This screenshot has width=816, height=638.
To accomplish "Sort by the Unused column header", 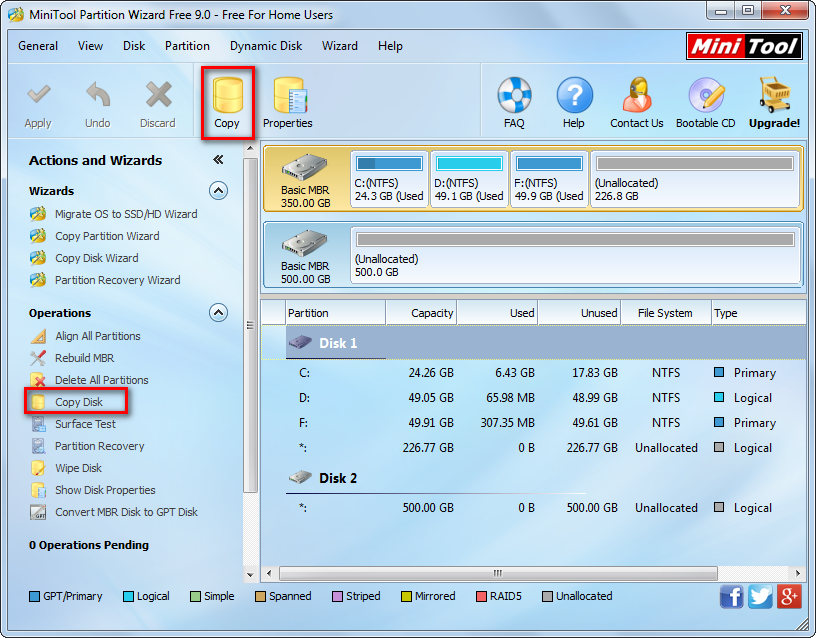I will pyautogui.click(x=579, y=313).
